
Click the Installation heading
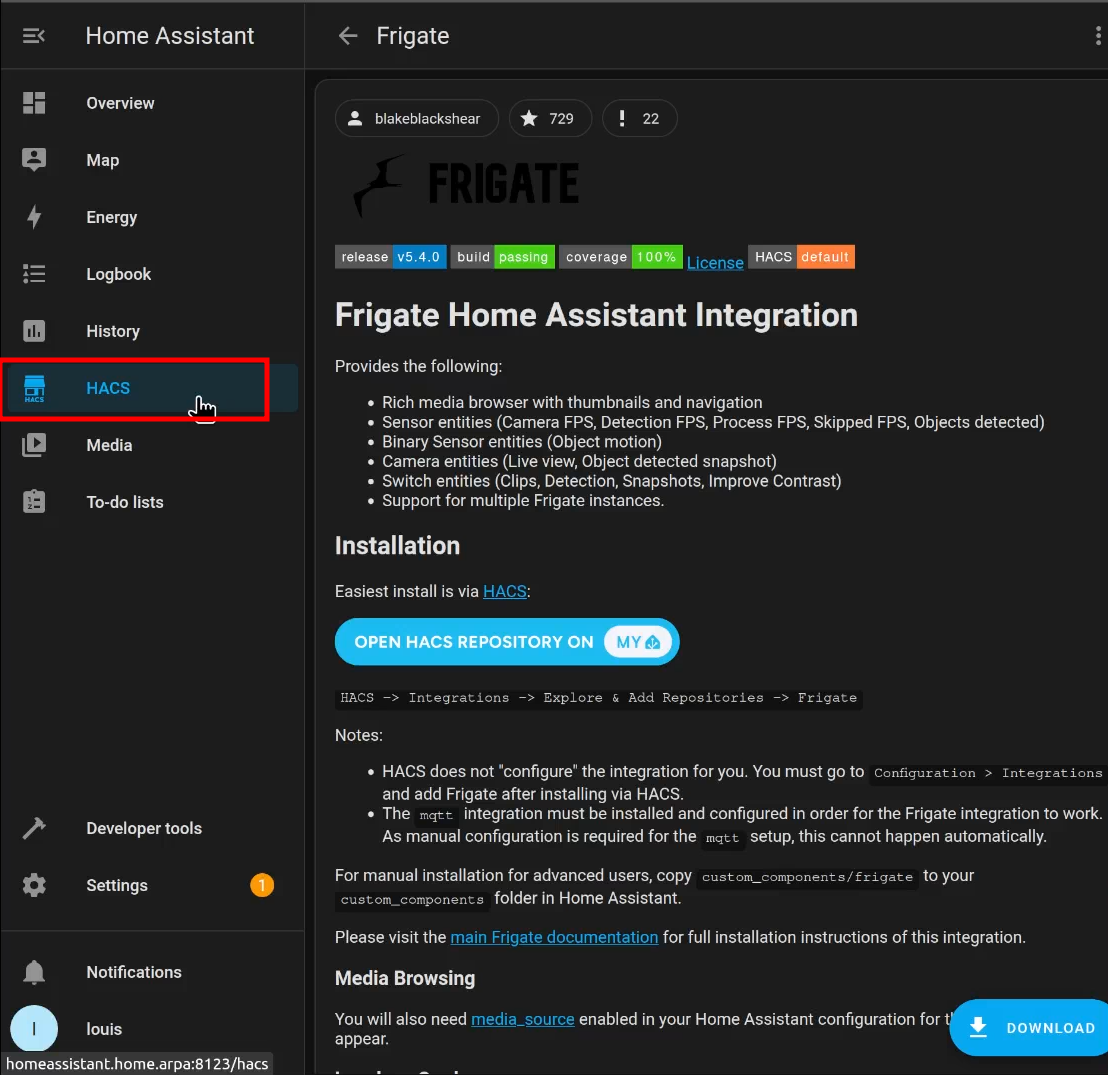(397, 546)
